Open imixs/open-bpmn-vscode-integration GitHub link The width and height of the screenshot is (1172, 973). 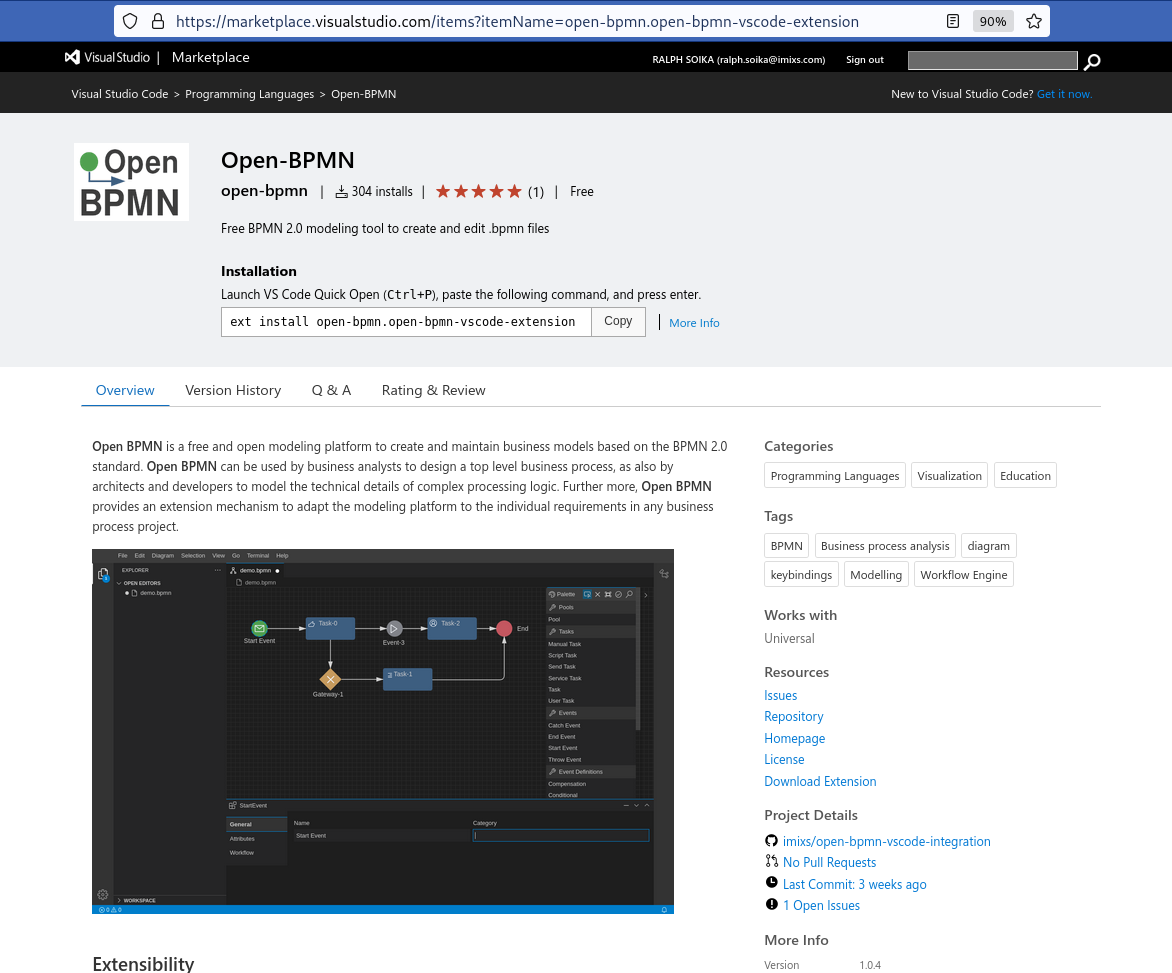(886, 841)
